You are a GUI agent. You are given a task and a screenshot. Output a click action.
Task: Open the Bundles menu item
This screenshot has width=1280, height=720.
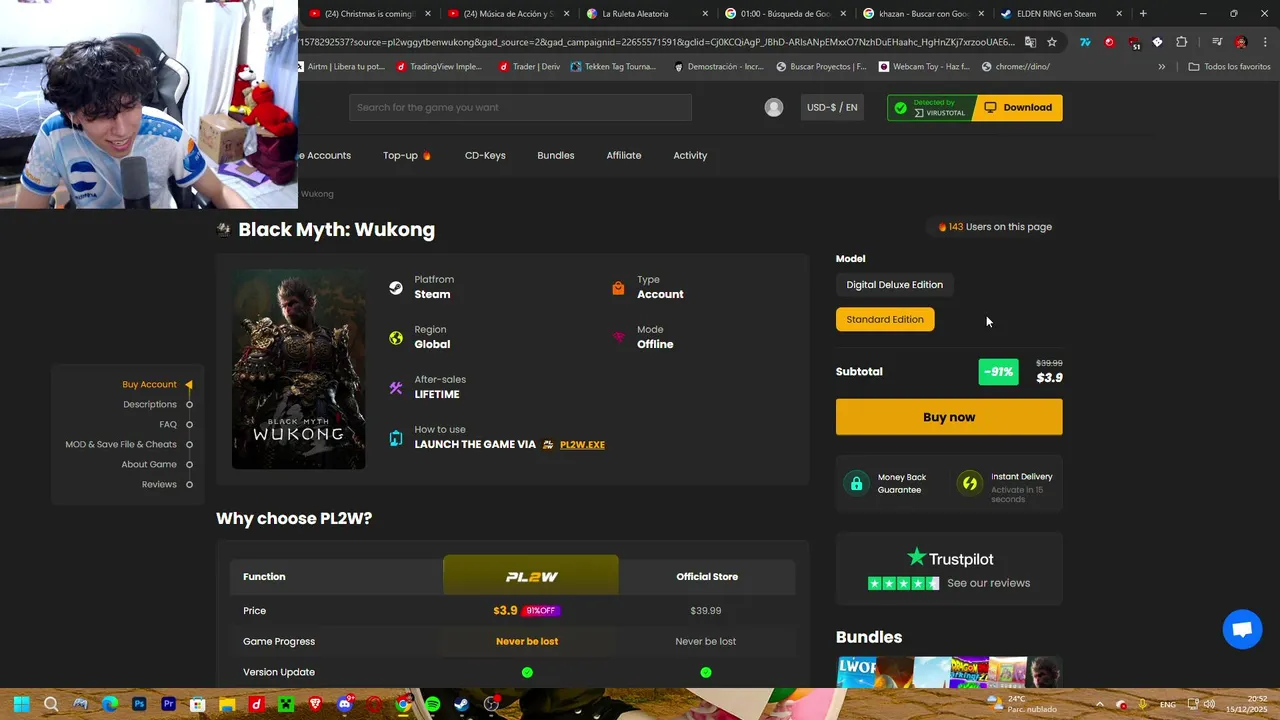[x=556, y=155]
